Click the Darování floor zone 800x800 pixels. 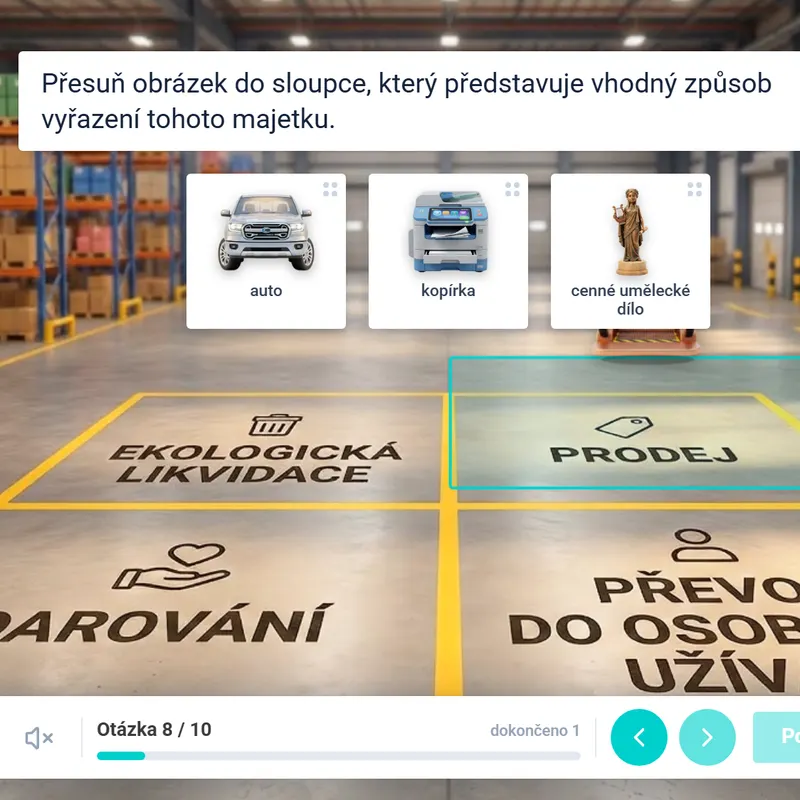point(217,603)
